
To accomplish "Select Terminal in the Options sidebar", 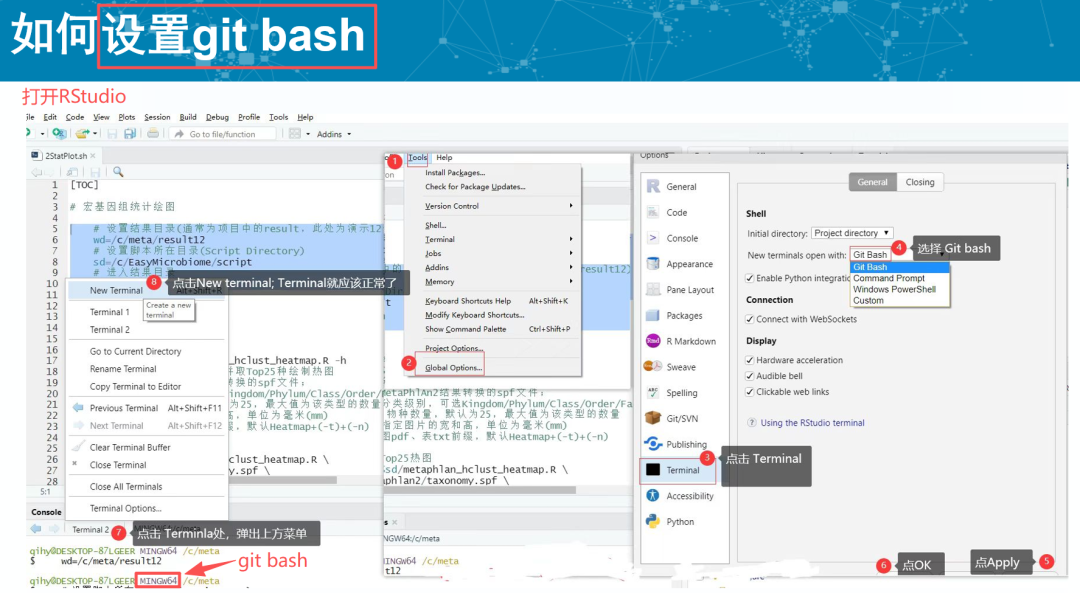I will (677, 470).
